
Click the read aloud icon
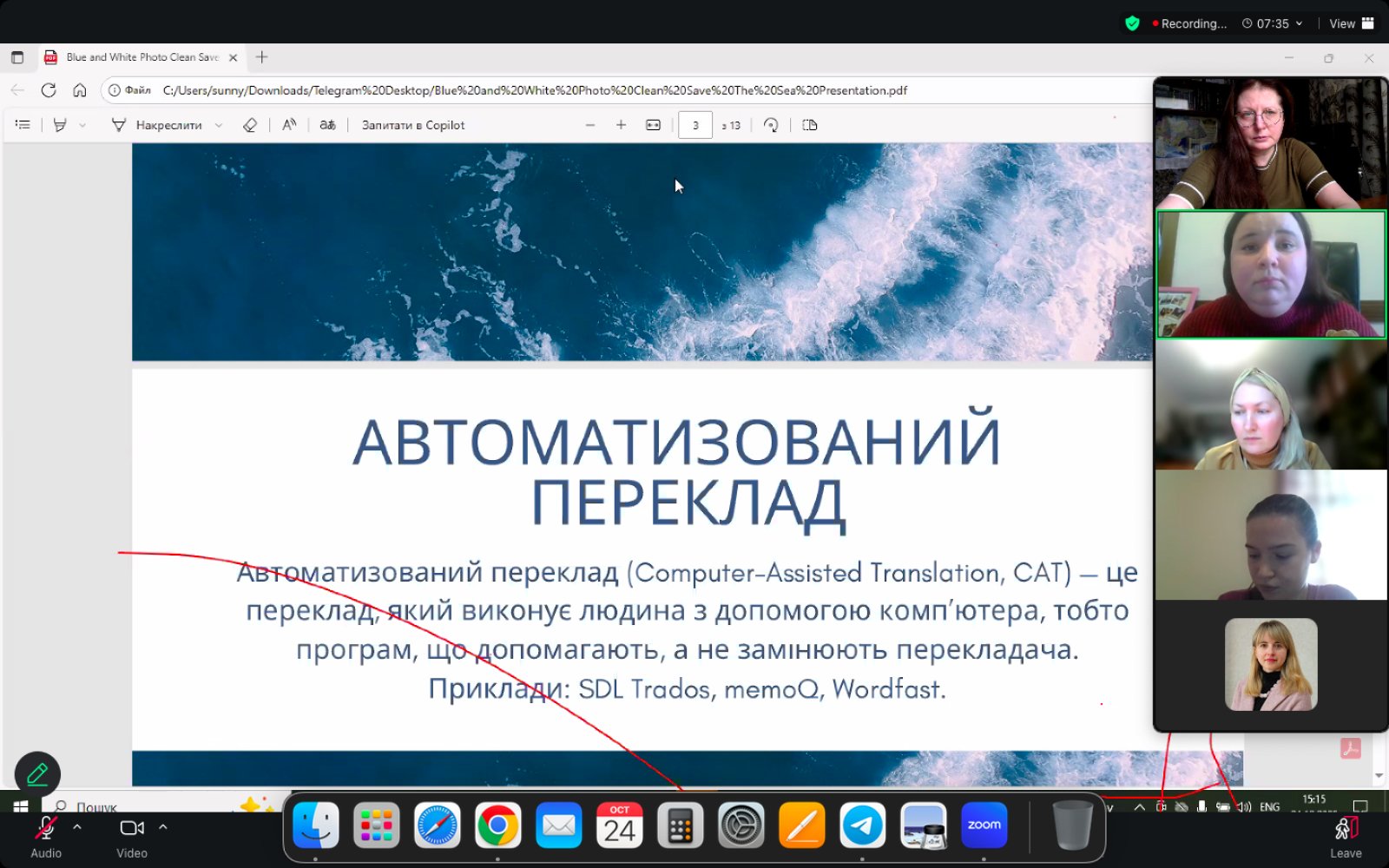point(289,125)
